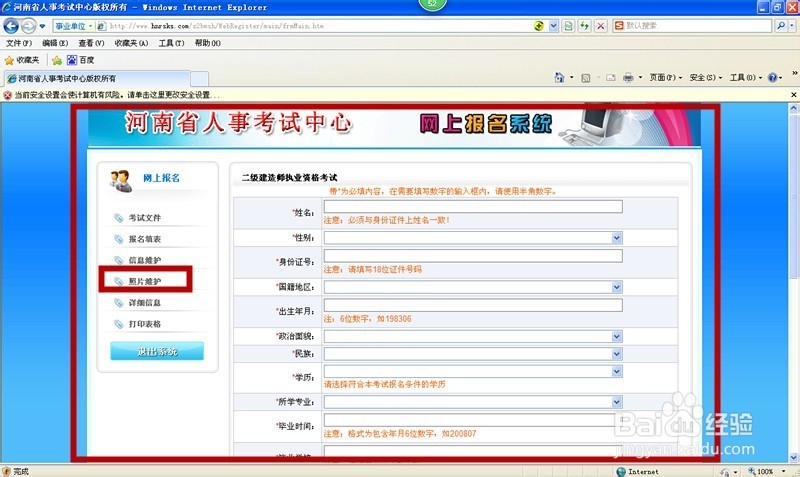Open the 100% zoom level control

[x=766, y=471]
